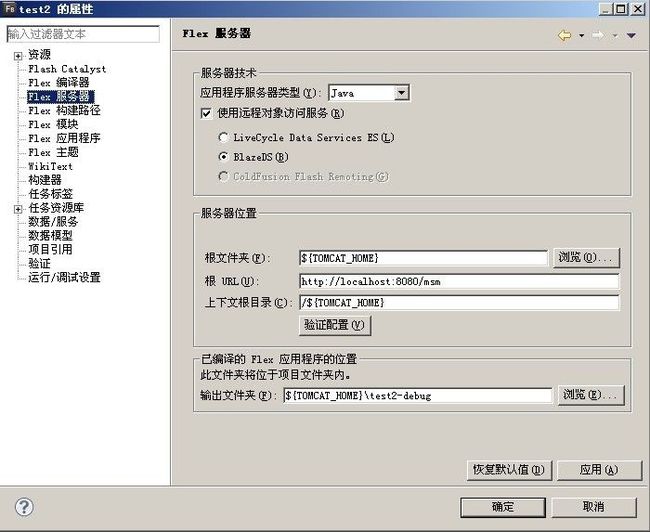650x532 pixels.
Task: Minimize the test2 属性 window
Action: pyautogui.click(x=606, y=9)
